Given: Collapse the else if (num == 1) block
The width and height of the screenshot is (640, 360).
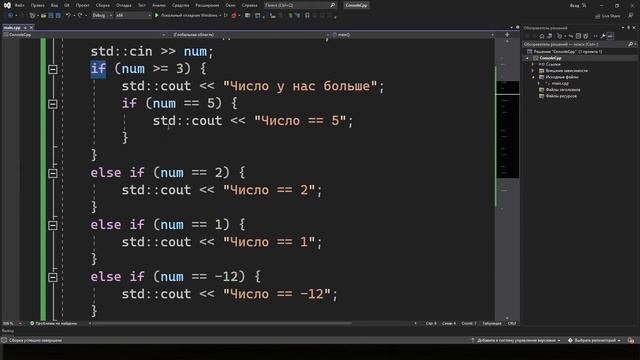Looking at the screenshot, I should (x=53, y=225).
